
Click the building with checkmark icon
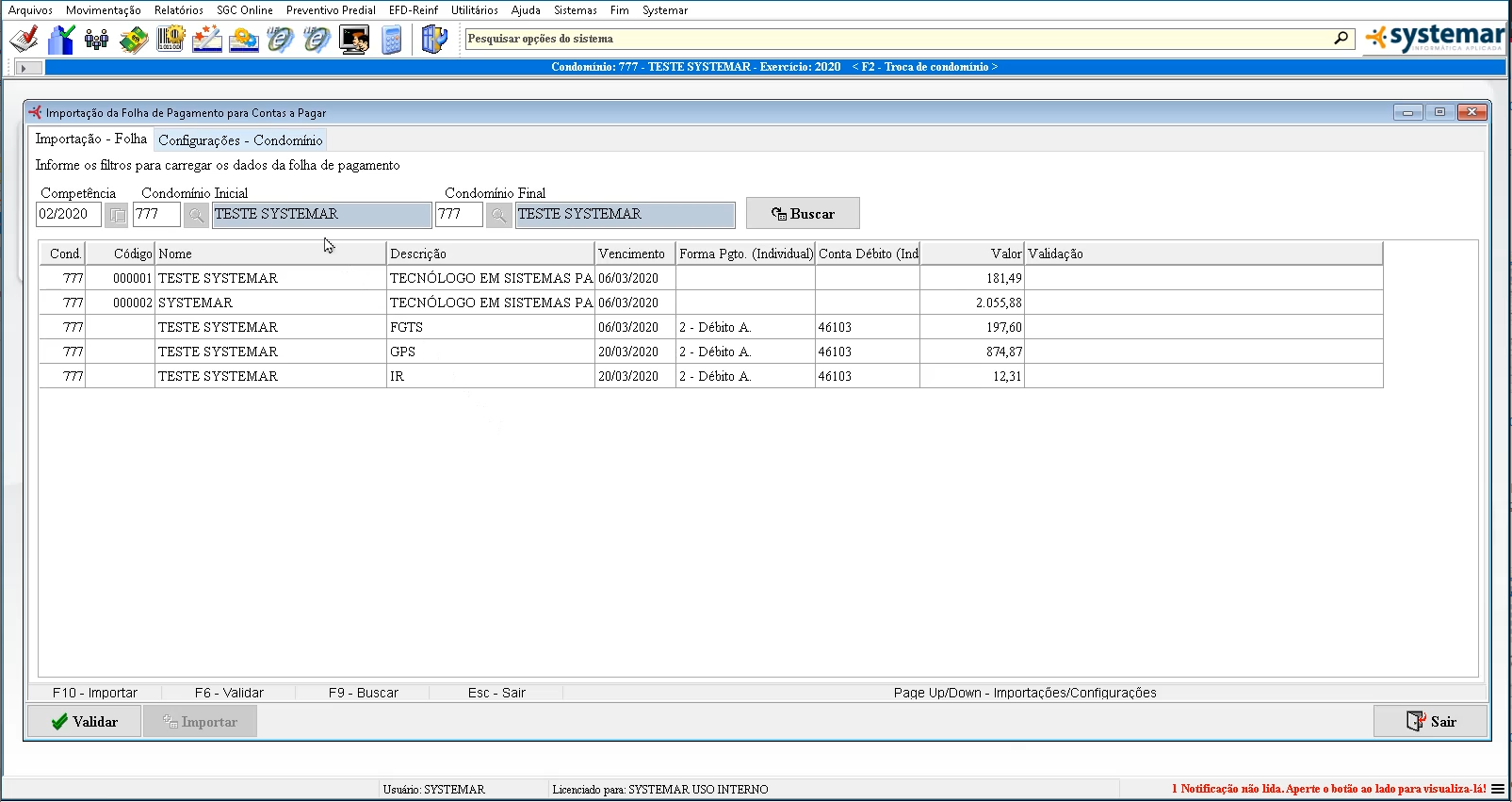click(61, 40)
